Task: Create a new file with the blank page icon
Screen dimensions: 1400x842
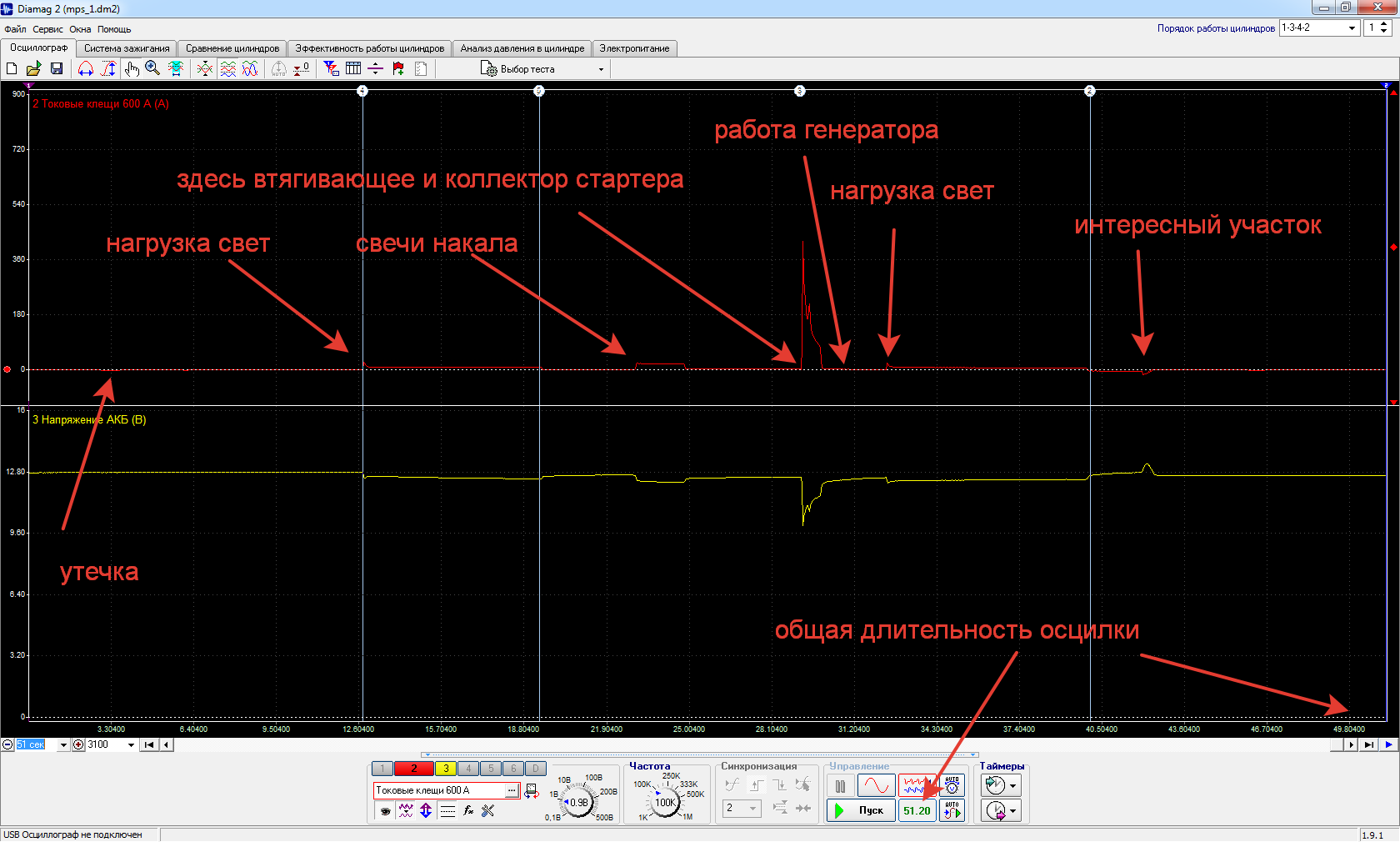Action: (x=12, y=68)
